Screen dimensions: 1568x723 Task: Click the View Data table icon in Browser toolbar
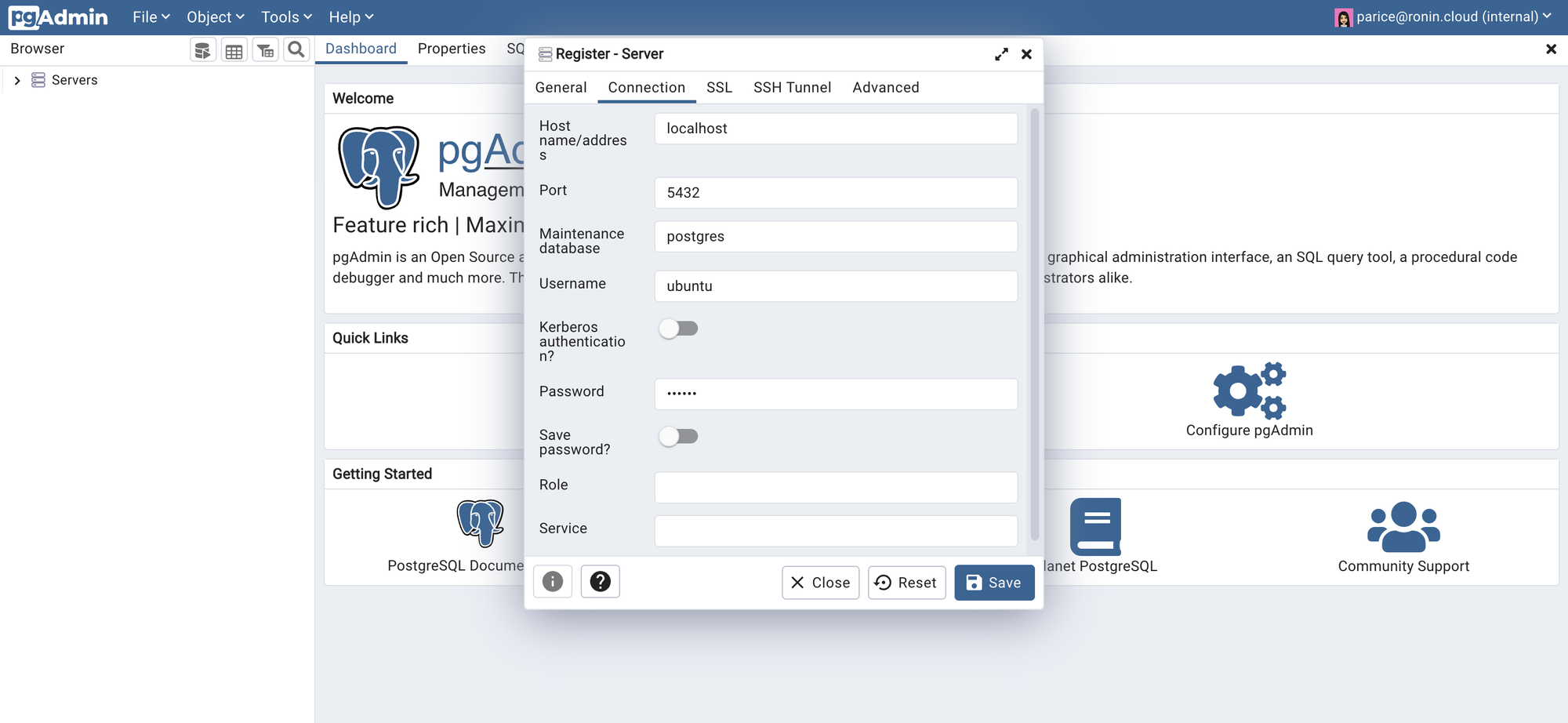(234, 51)
